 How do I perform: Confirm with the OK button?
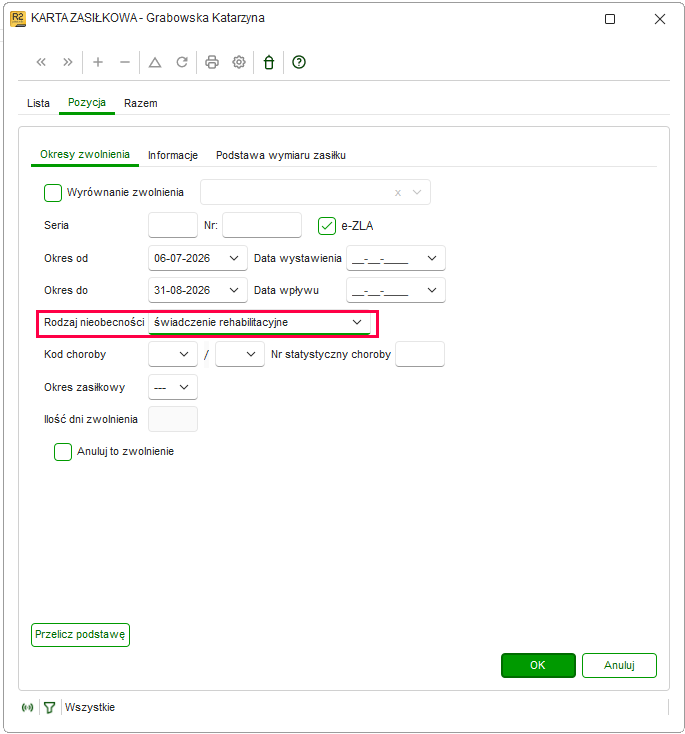(538, 665)
